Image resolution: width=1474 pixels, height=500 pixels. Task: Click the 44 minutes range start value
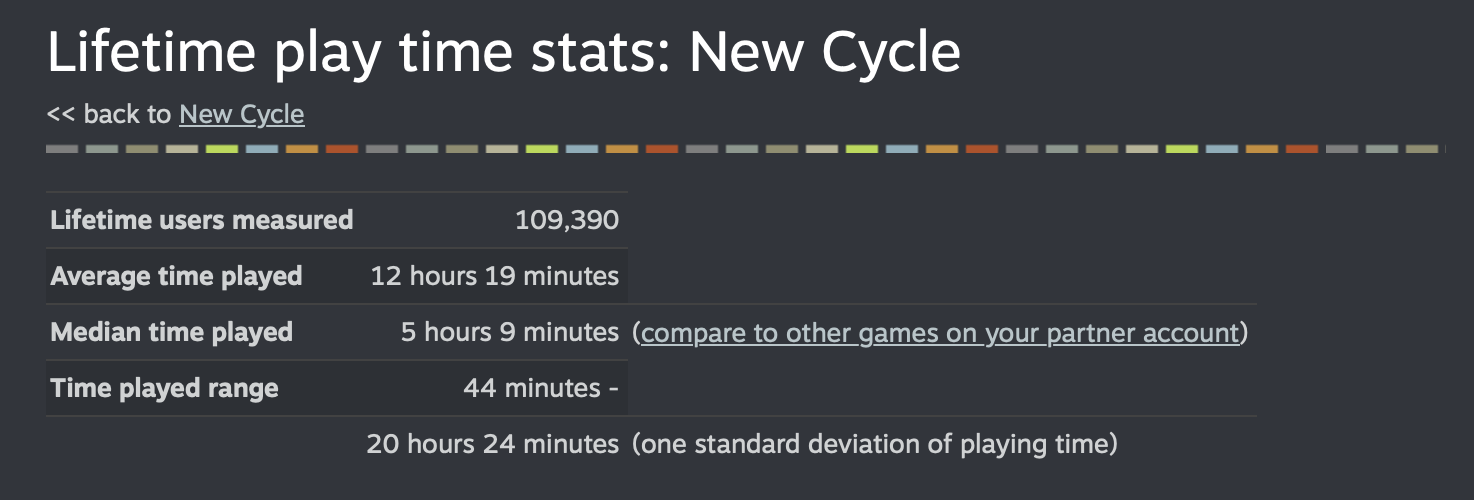click(x=541, y=388)
